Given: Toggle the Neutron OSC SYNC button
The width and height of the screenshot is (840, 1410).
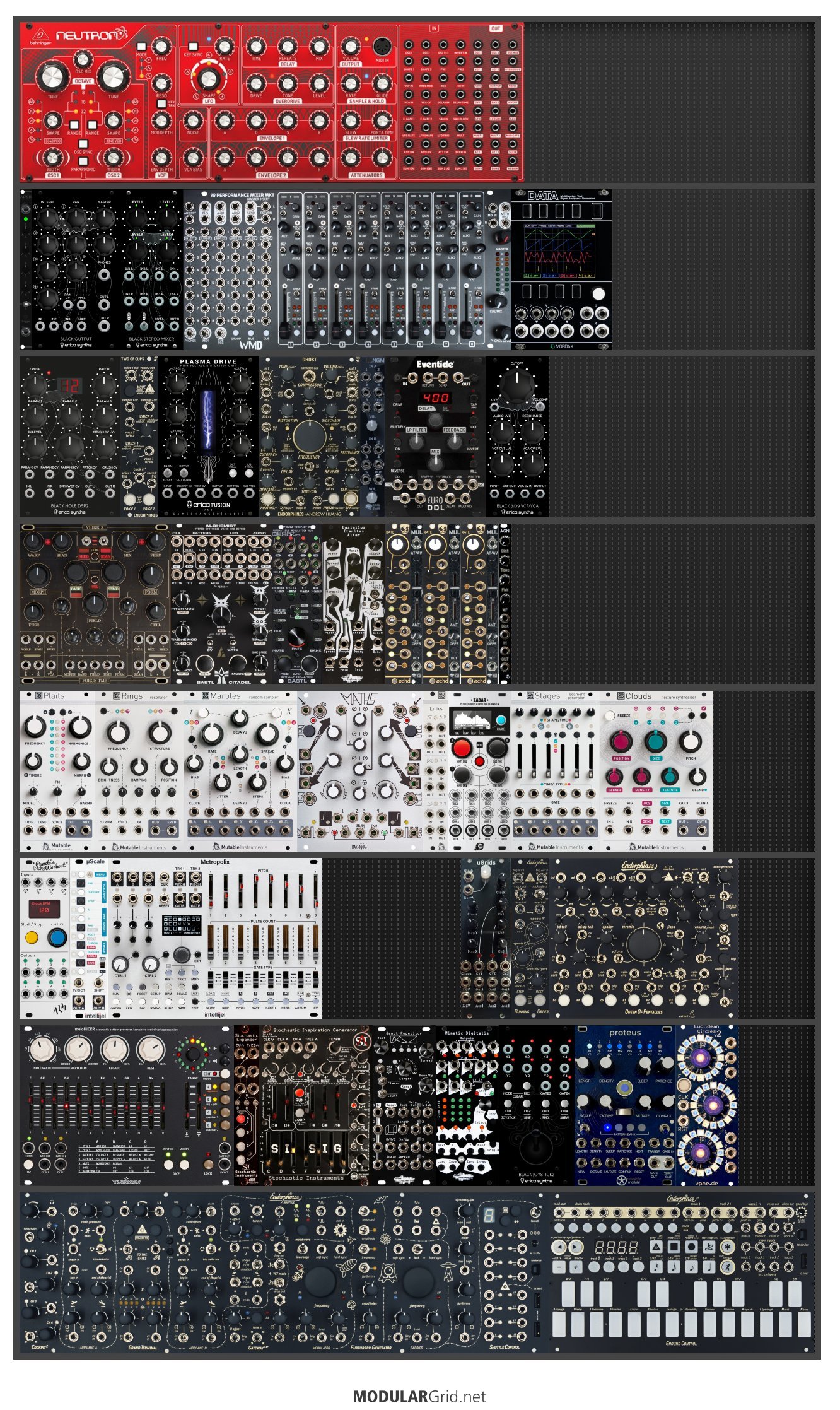Looking at the screenshot, I should 83,143.
